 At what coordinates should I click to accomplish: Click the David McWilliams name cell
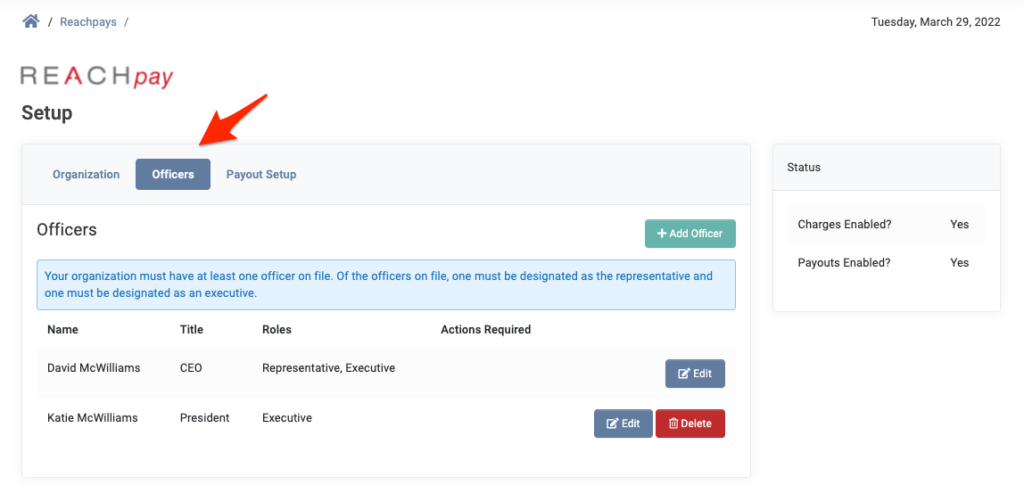pos(93,368)
